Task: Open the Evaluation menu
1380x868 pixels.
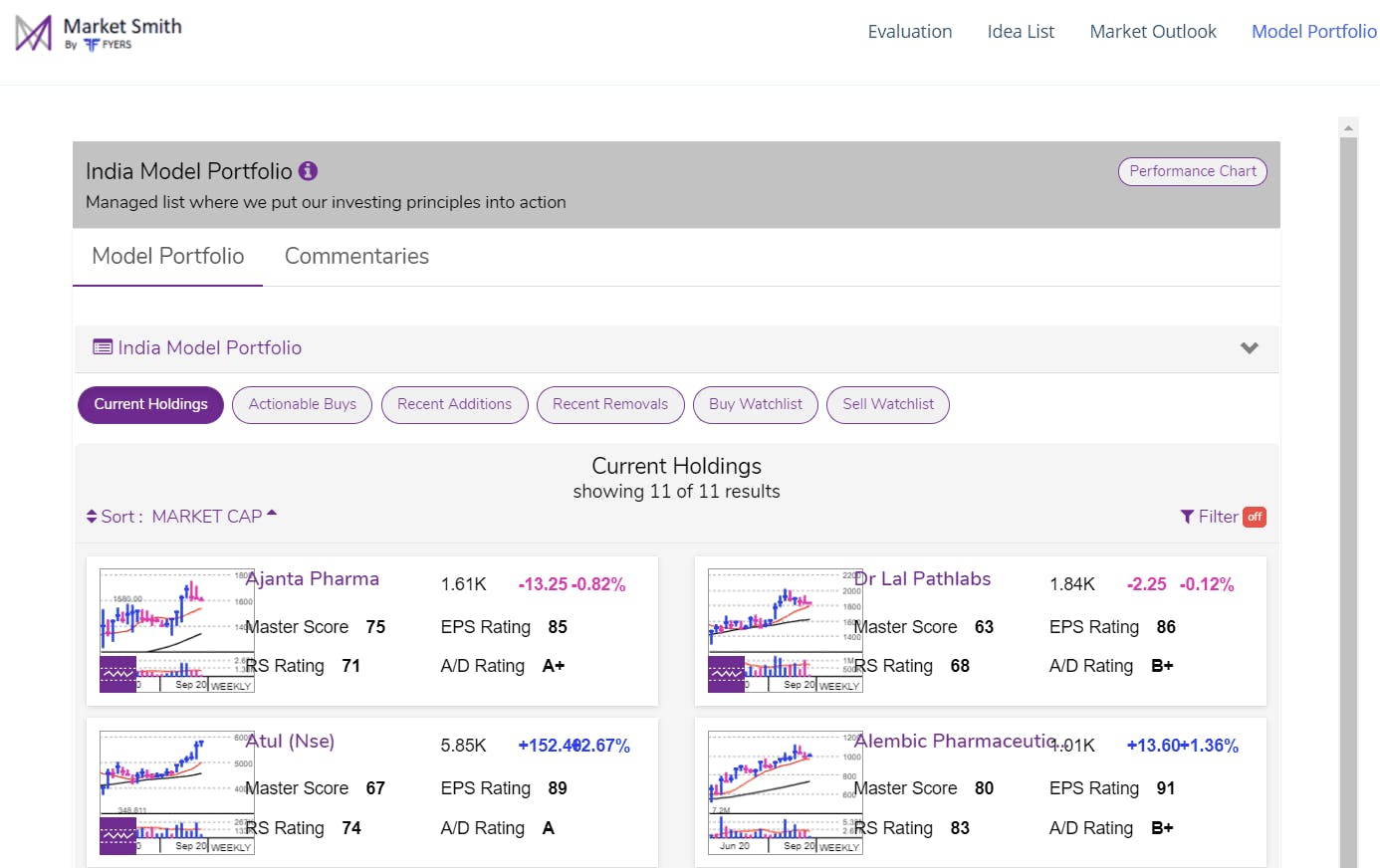Action: 910,32
